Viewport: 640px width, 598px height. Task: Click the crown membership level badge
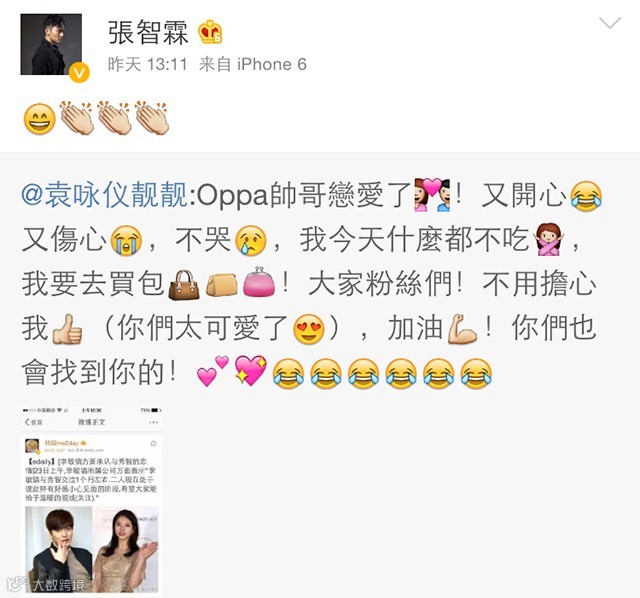210,32
